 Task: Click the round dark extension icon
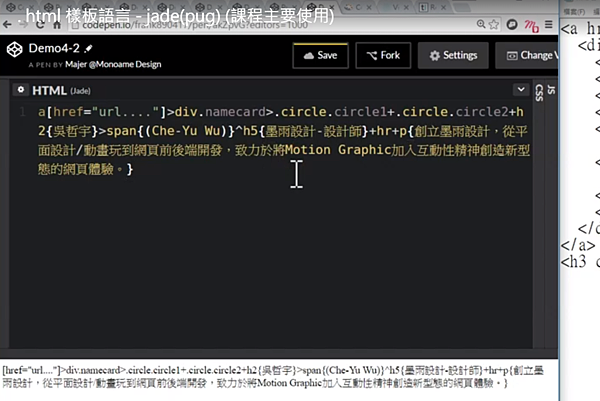512,24
